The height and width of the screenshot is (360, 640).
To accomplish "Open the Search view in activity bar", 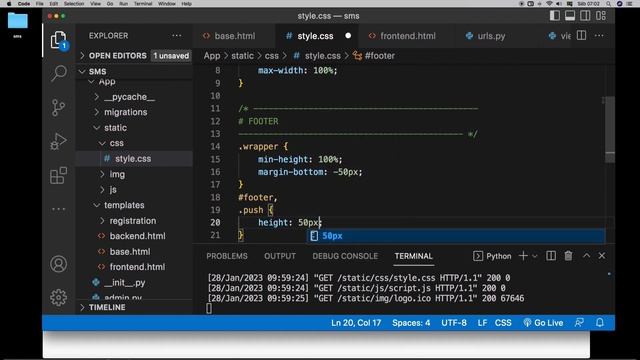I will pos(58,73).
